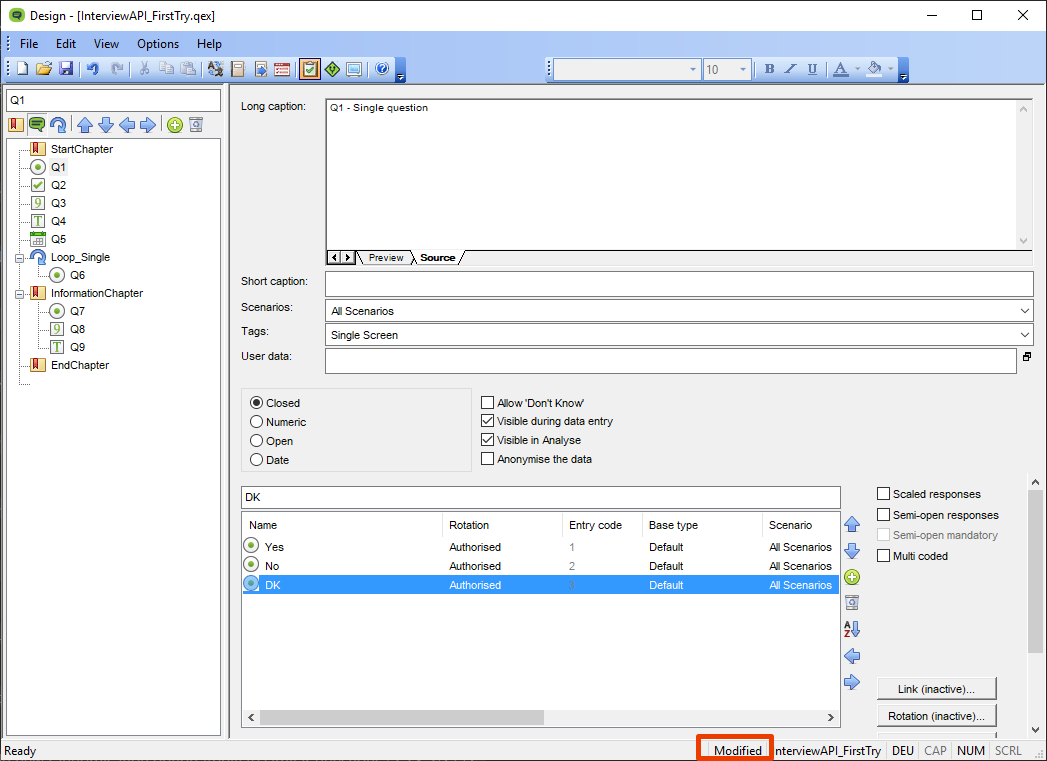Enable Anonymise the data checkbox
1047x761 pixels.
487,459
